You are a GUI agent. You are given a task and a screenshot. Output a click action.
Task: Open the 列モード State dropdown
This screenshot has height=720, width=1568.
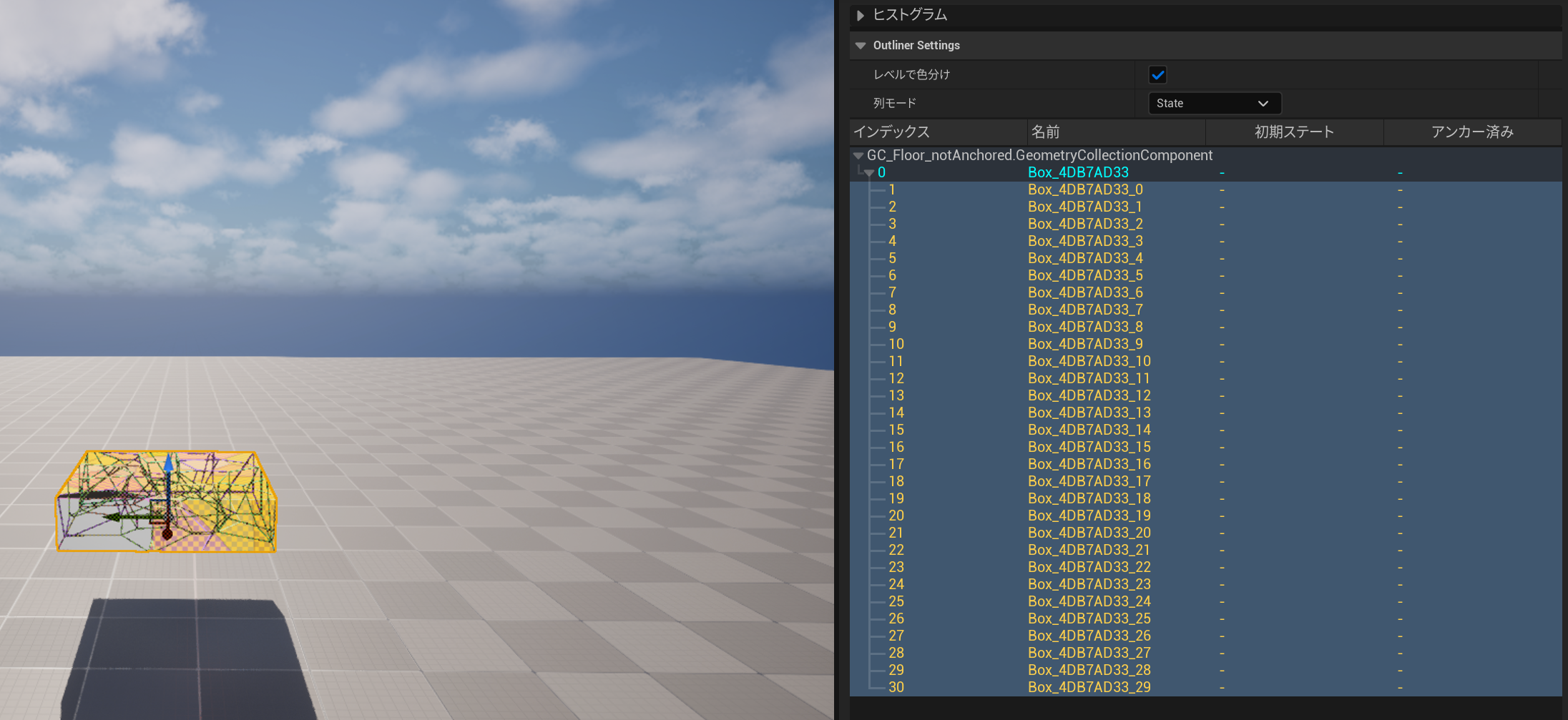coord(1213,104)
